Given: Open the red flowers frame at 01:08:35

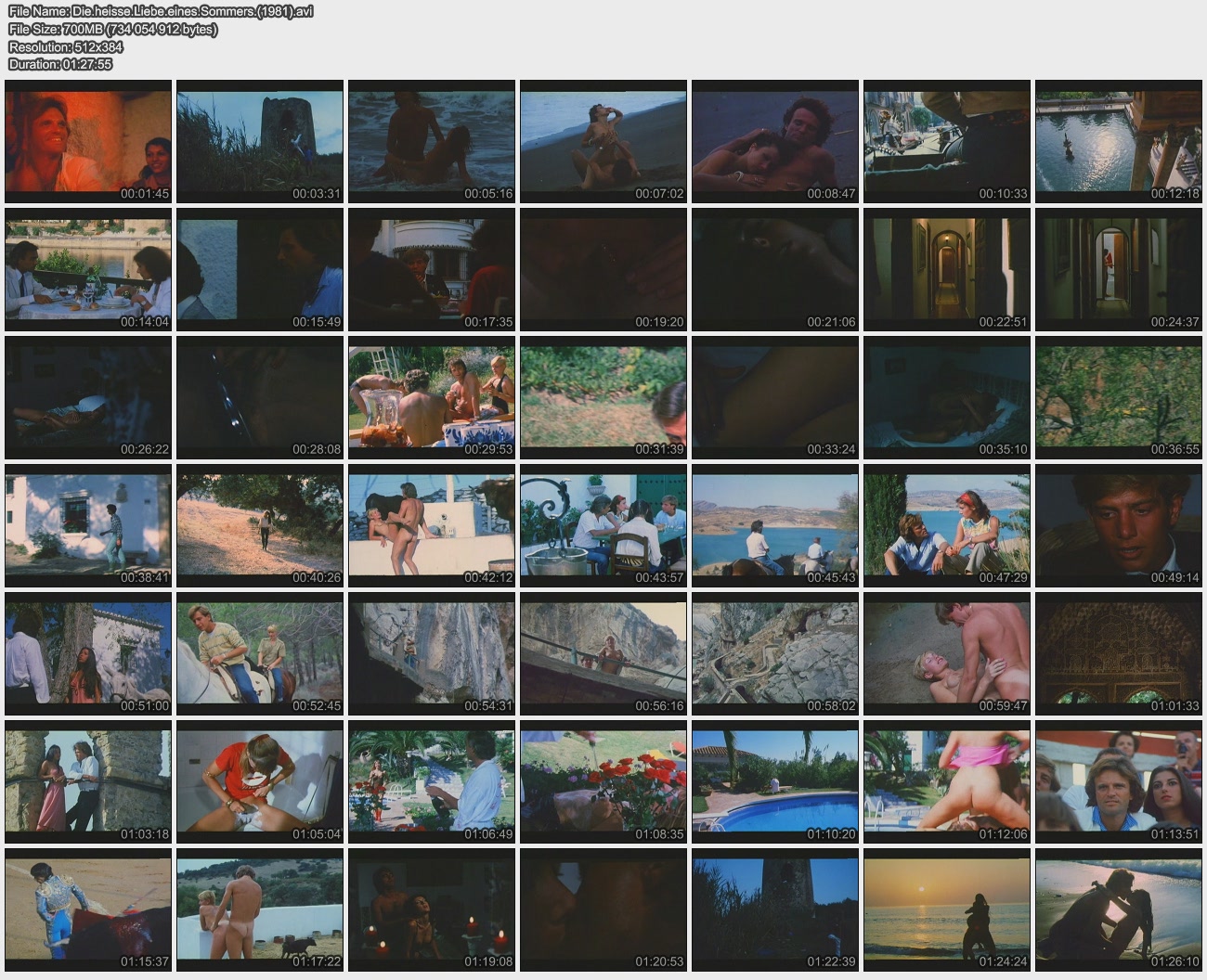Looking at the screenshot, I should click(603, 781).
